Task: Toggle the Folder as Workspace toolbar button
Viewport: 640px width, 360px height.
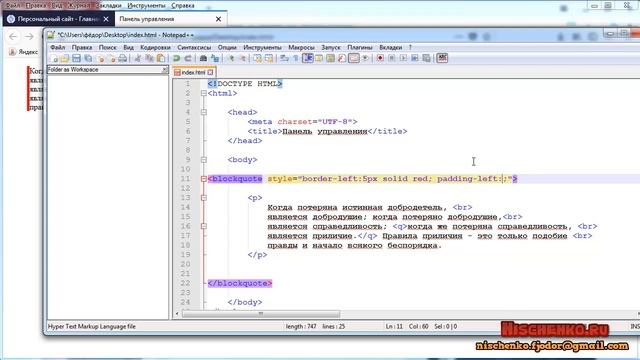Action: (353, 58)
